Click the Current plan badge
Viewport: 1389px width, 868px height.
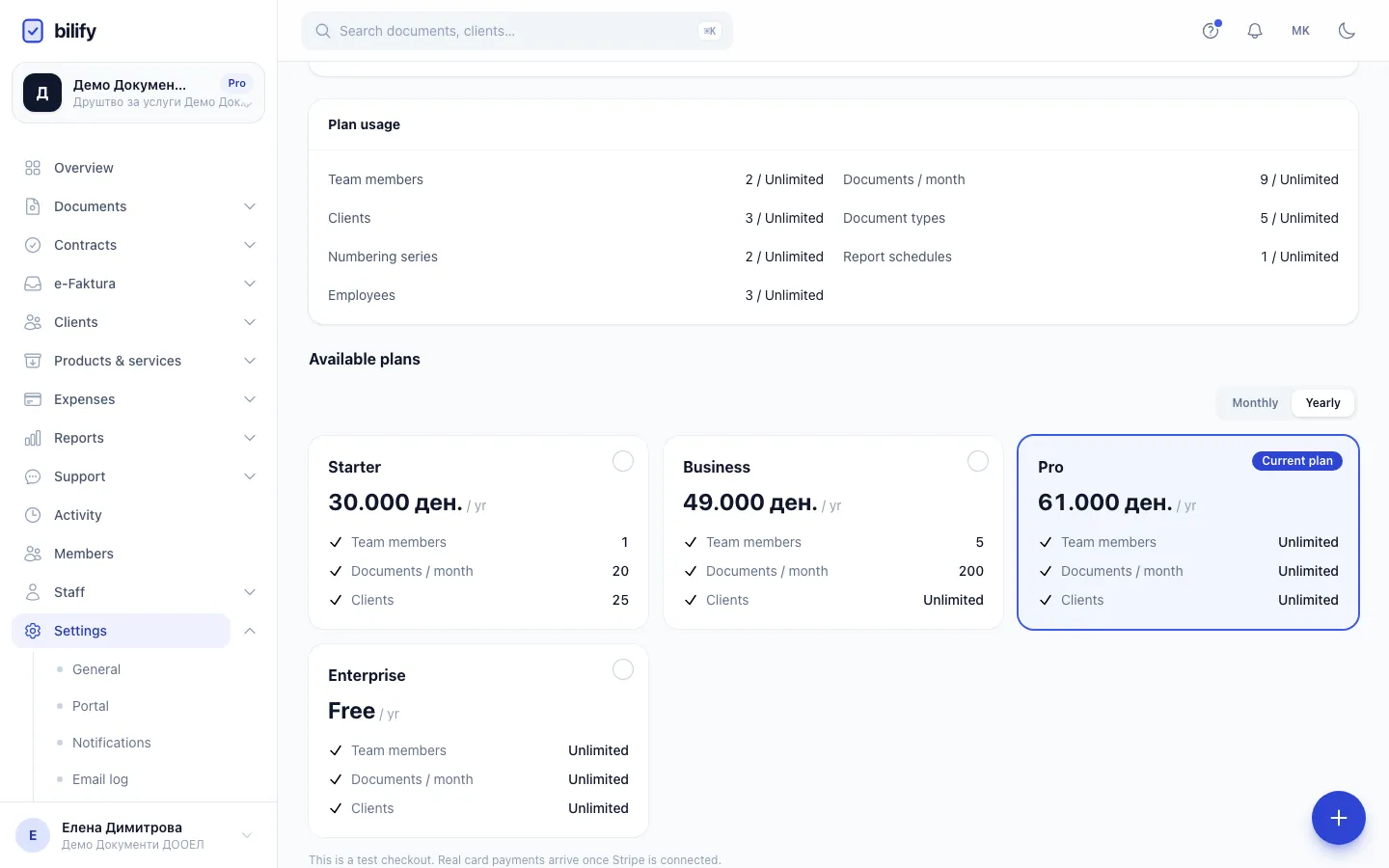click(x=1297, y=461)
